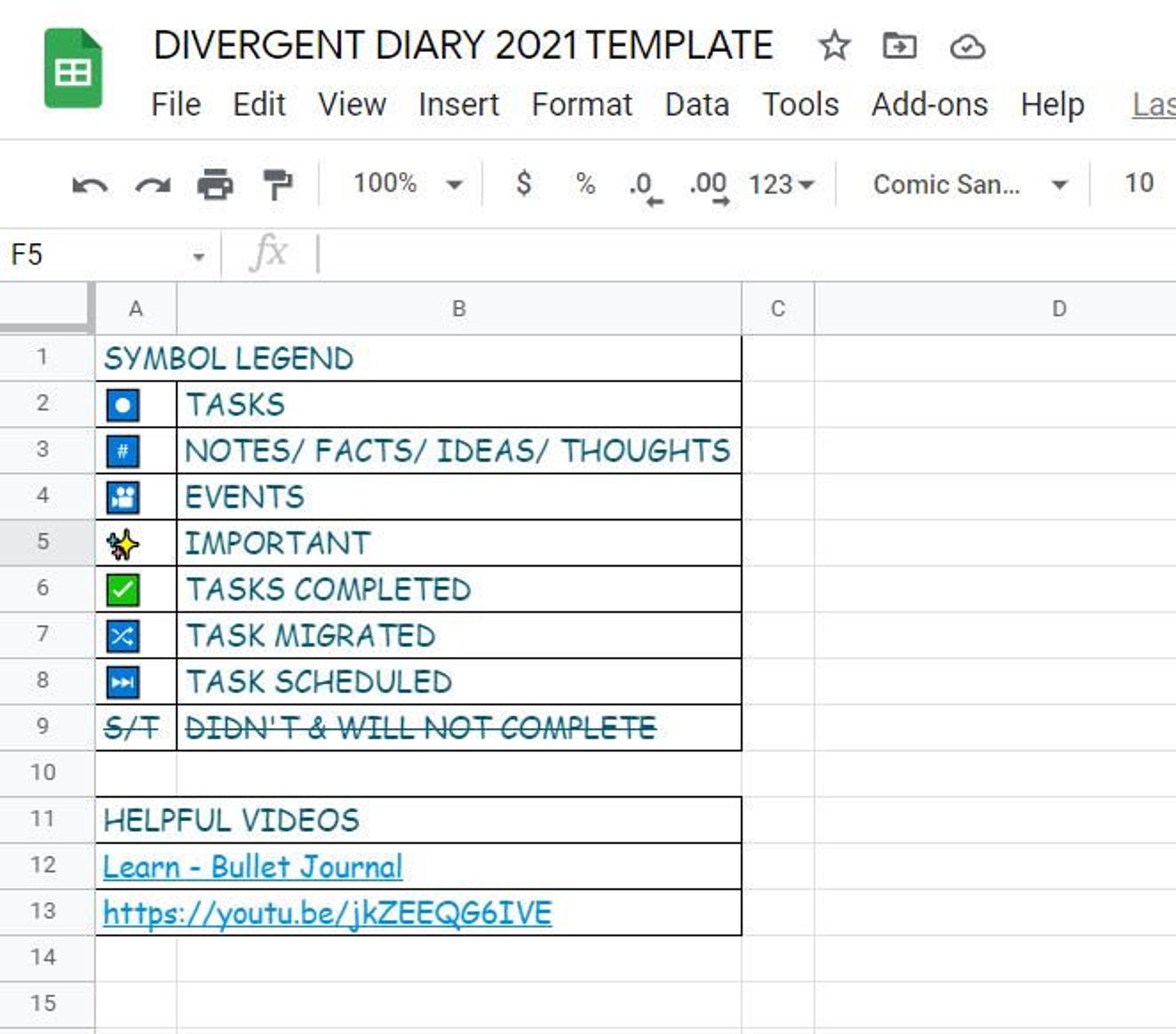Open the Google Sheets home icon

click(x=73, y=69)
